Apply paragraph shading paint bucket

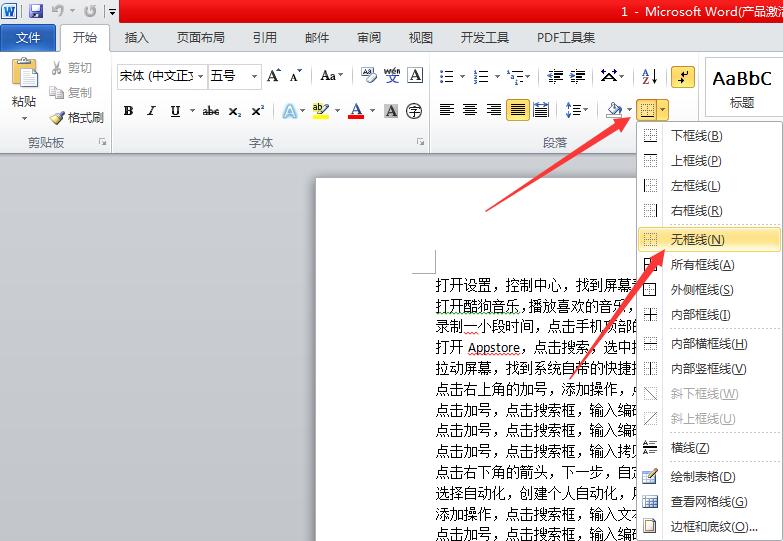point(614,110)
